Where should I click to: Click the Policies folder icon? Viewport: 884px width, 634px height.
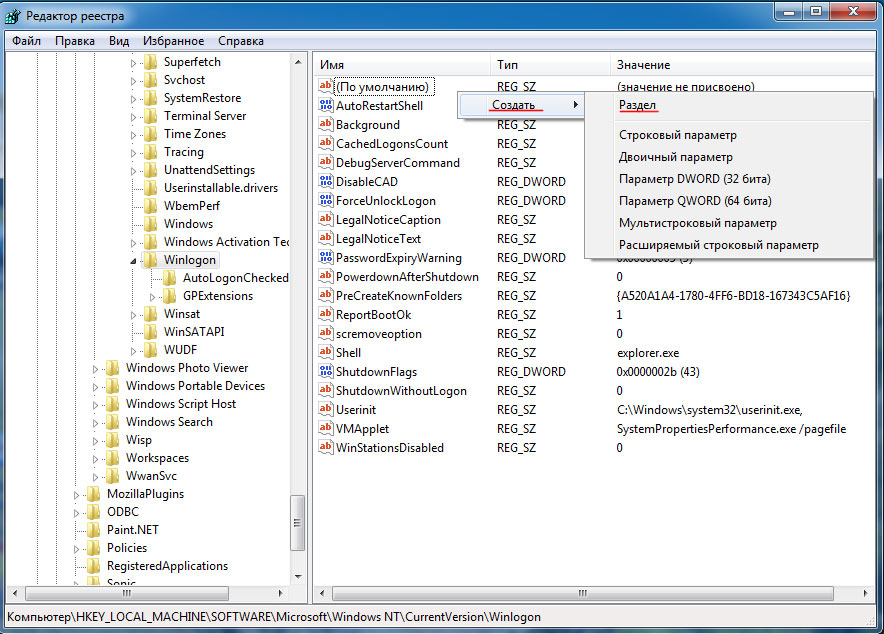pyautogui.click(x=93, y=548)
